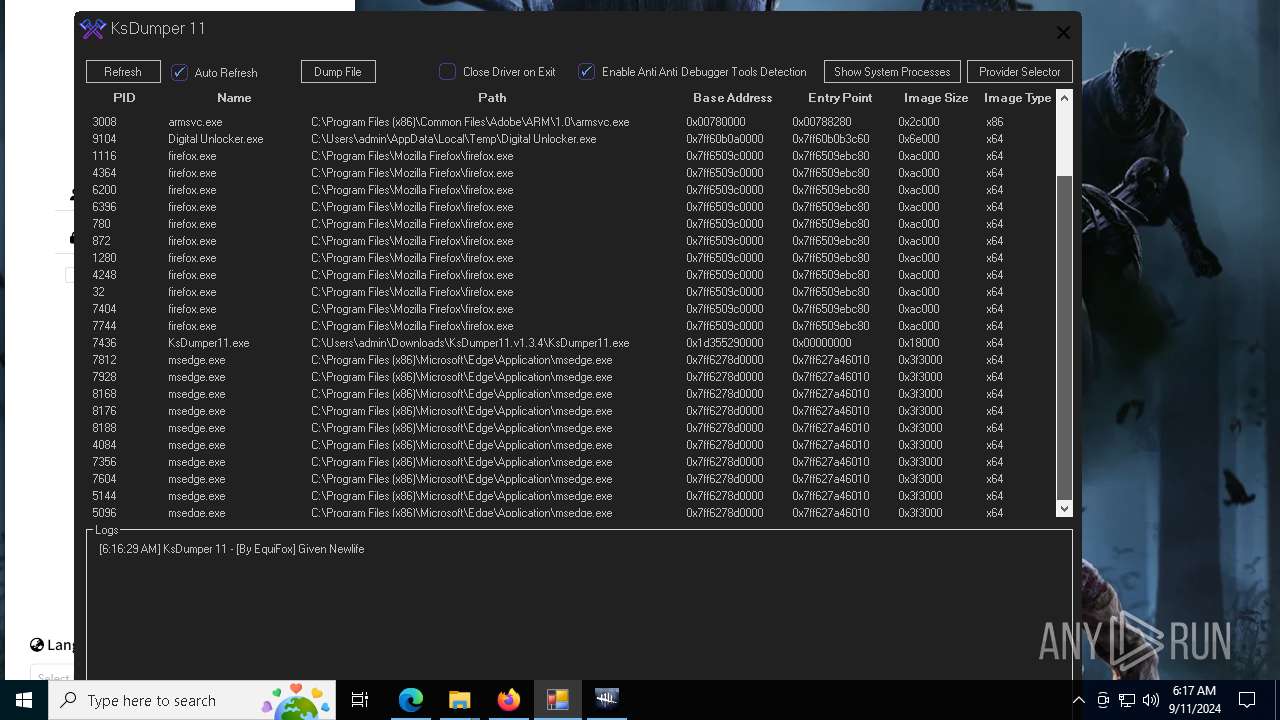Click the meet-now camera tray icon
Viewport: 1280px width, 720px height.
1103,700
